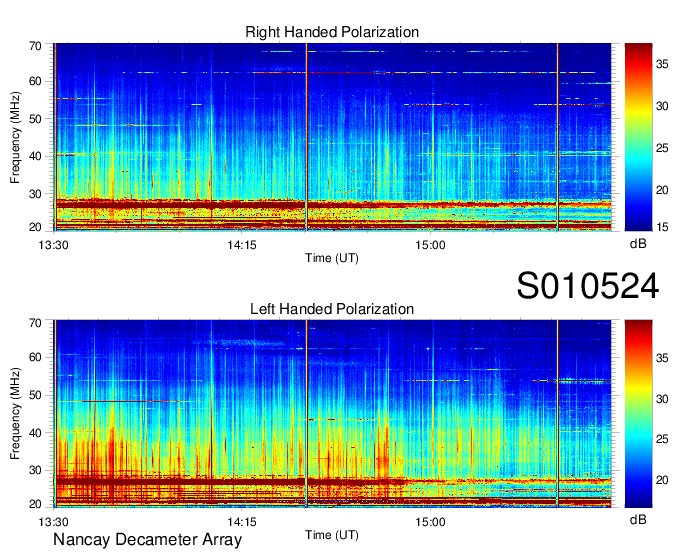Viewport: 680px width, 552px height.
Task: Select the 60 MHz tick on left-handed plot
Action: click(35, 357)
